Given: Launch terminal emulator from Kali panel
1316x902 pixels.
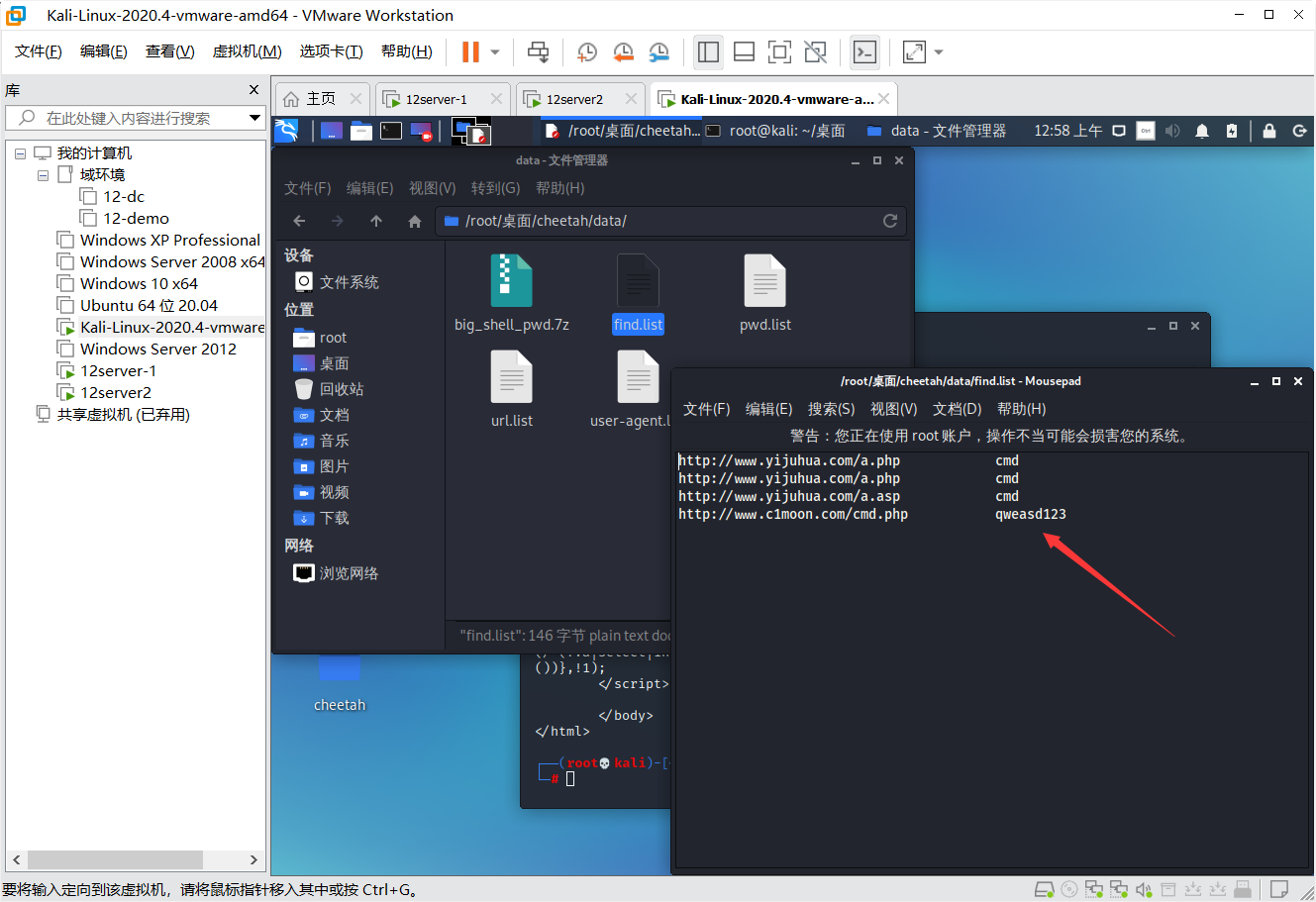Looking at the screenshot, I should pyautogui.click(x=391, y=131).
